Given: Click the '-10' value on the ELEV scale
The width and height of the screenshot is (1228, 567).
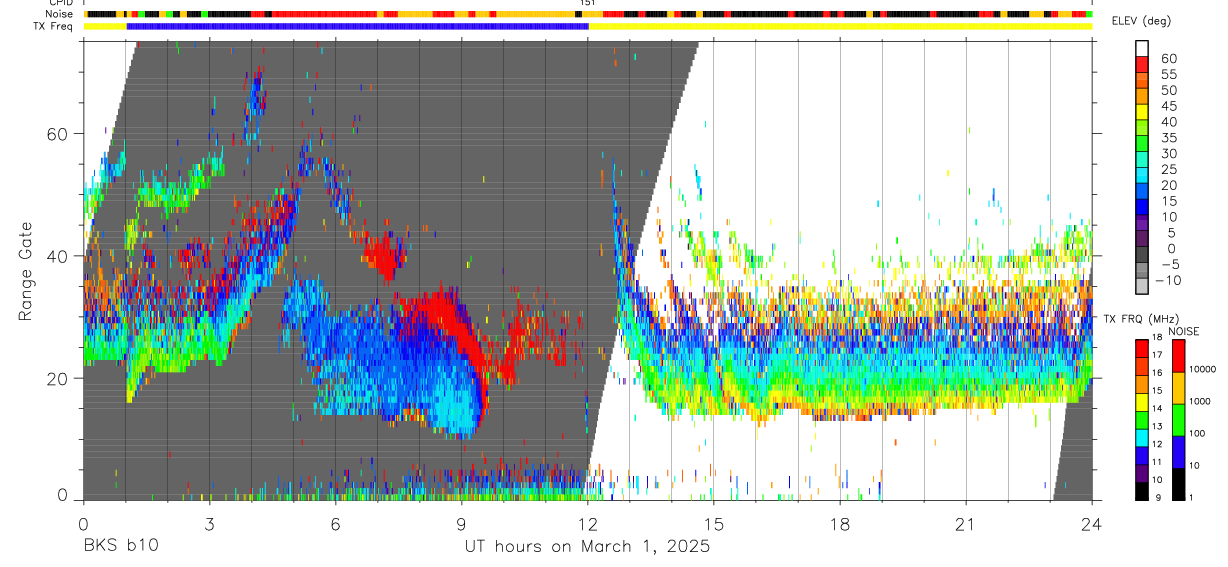Looking at the screenshot, I should 1166,280.
